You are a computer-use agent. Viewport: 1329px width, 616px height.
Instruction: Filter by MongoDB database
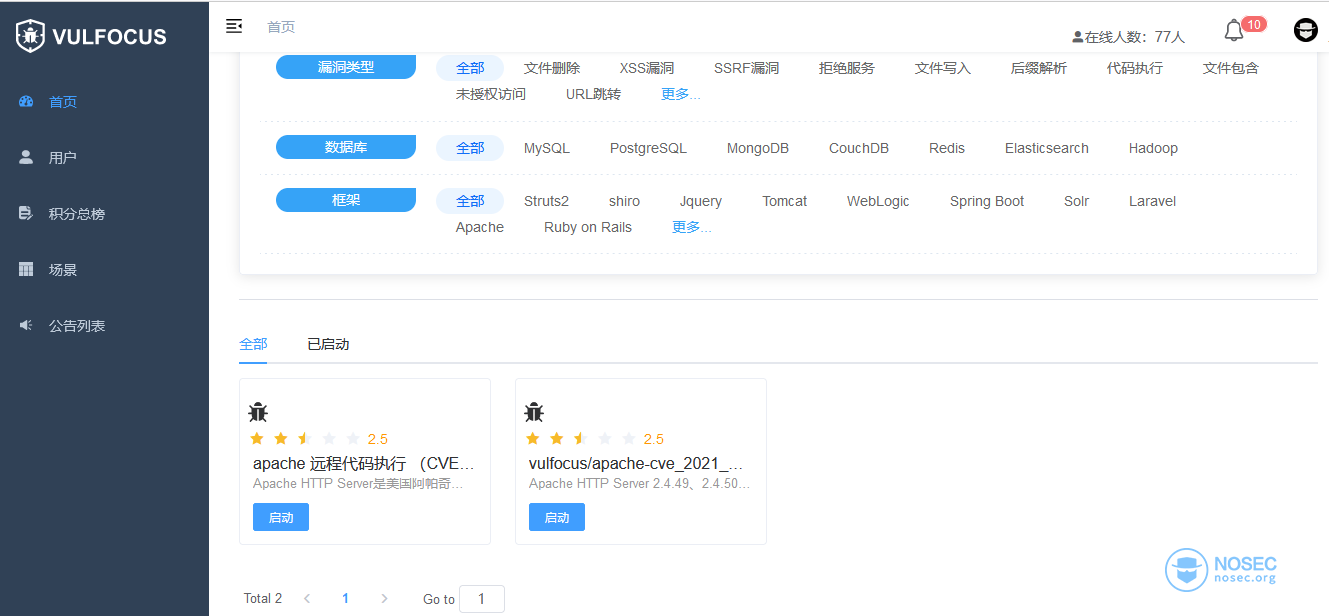click(x=758, y=148)
